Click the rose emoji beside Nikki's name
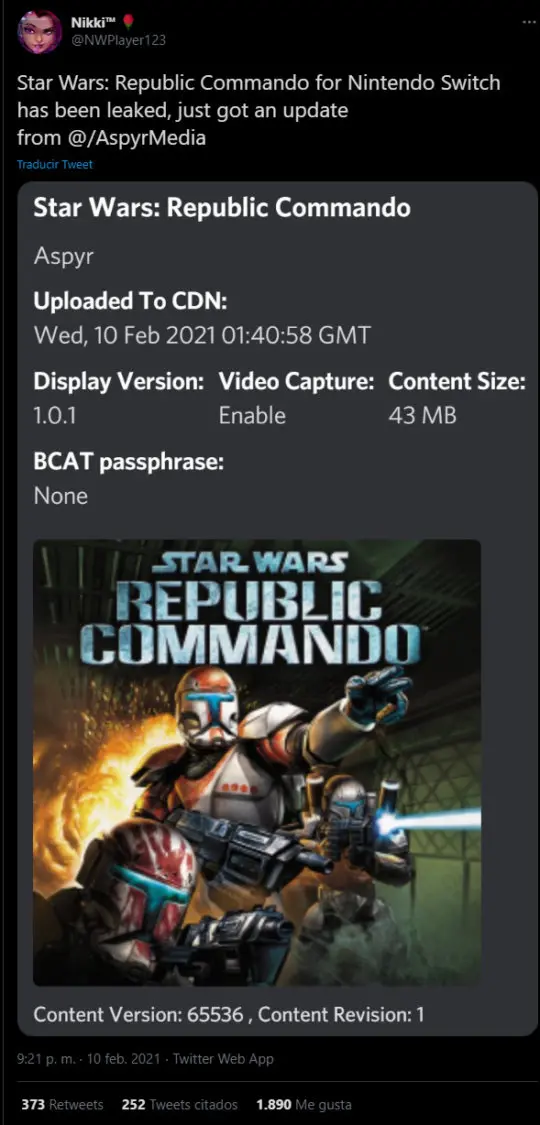 (x=128, y=22)
